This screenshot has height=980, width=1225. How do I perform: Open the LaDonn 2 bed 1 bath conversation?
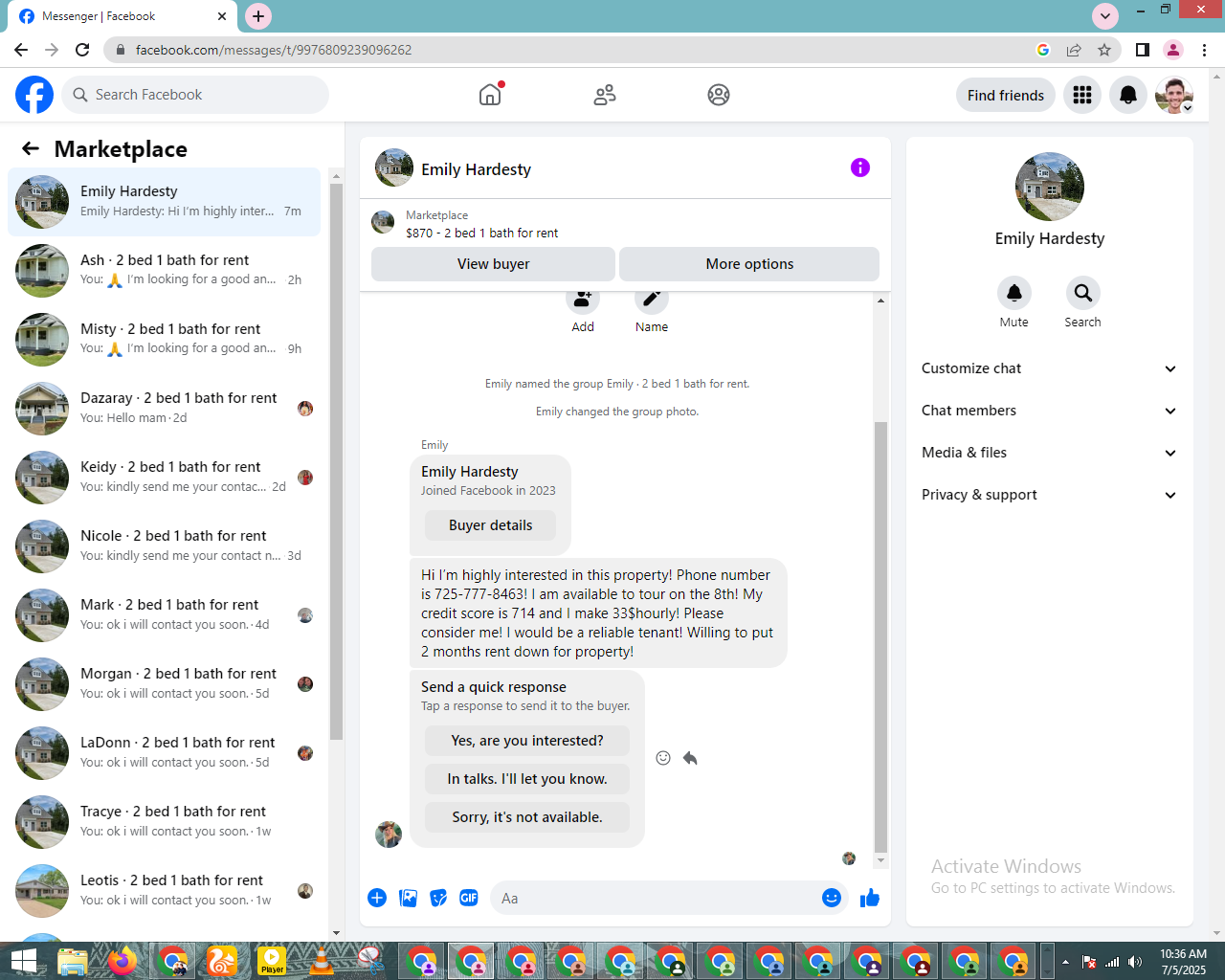click(165, 753)
